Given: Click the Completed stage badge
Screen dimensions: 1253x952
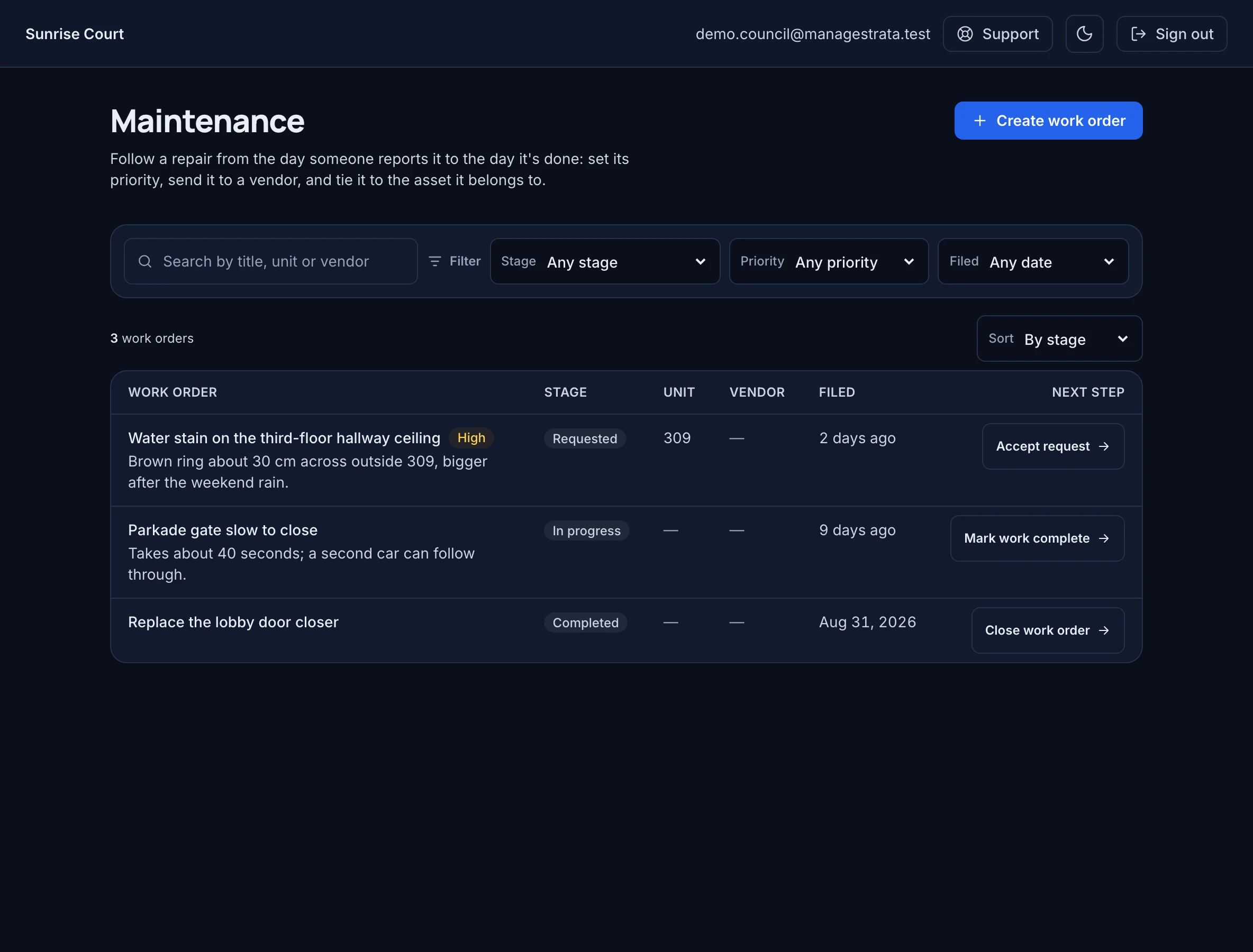Looking at the screenshot, I should point(585,623).
